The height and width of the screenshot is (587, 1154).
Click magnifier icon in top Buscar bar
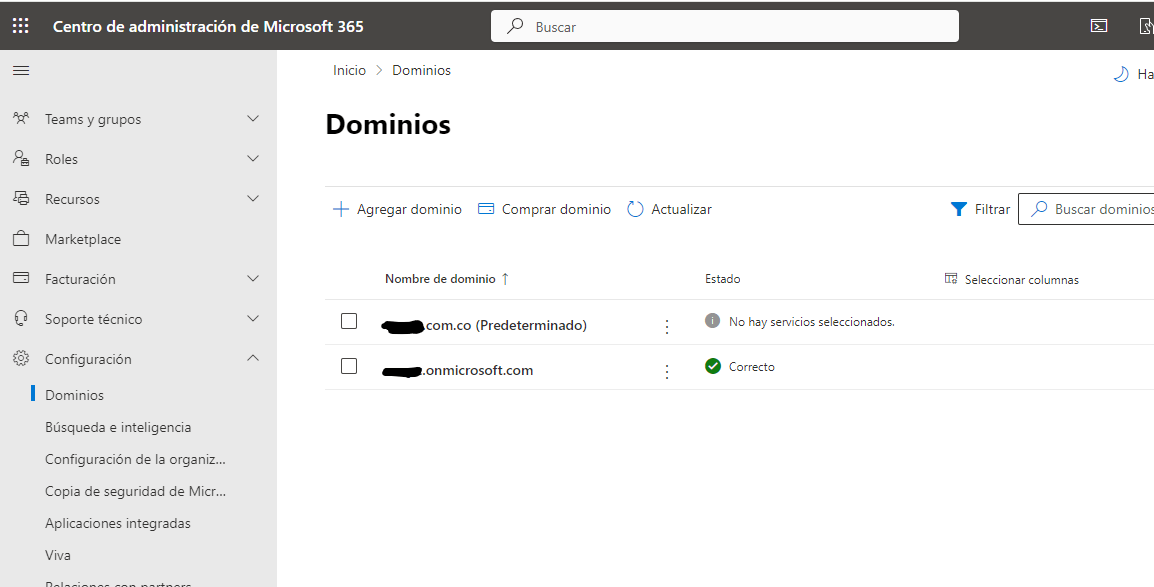[516, 26]
